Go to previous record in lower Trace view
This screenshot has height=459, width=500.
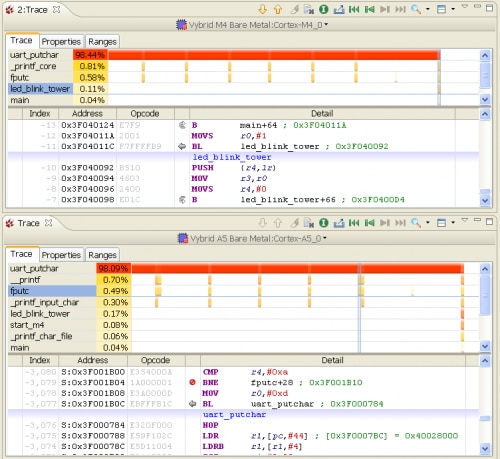click(369, 223)
